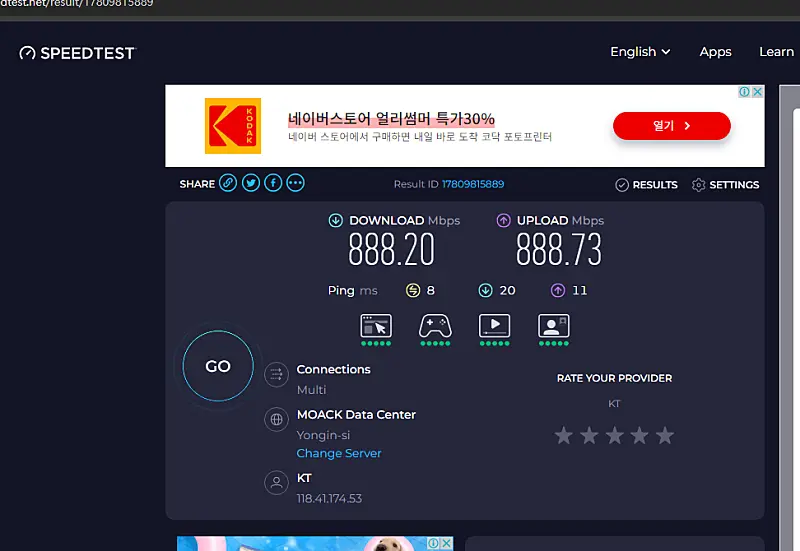Open speed test SETTINGS

click(x=725, y=185)
